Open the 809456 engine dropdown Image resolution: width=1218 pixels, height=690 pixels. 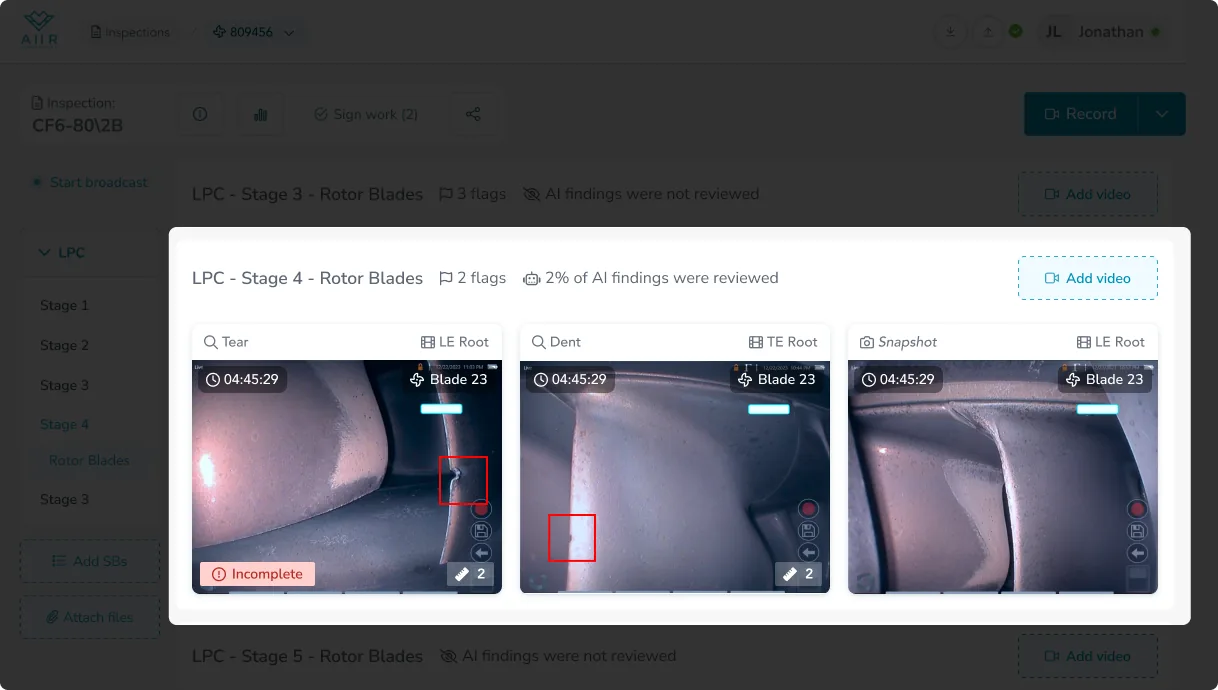pyautogui.click(x=253, y=32)
